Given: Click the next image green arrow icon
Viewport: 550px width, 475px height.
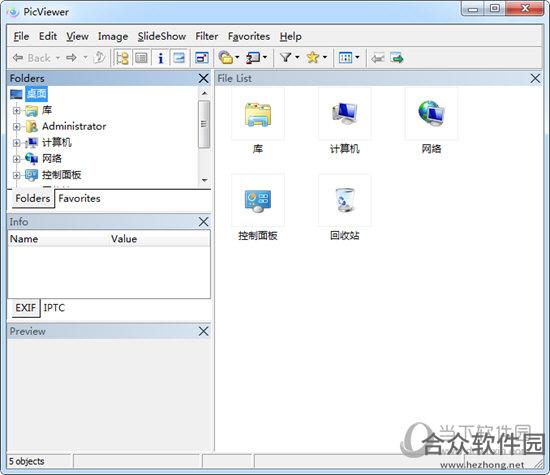Looking at the screenshot, I should [397, 58].
